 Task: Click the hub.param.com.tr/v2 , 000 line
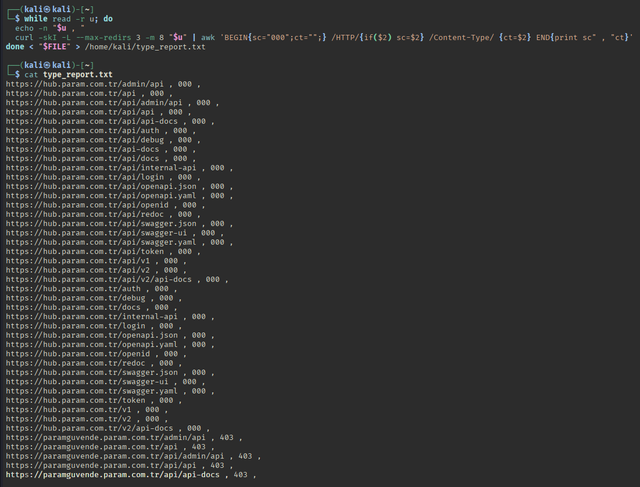click(87, 419)
